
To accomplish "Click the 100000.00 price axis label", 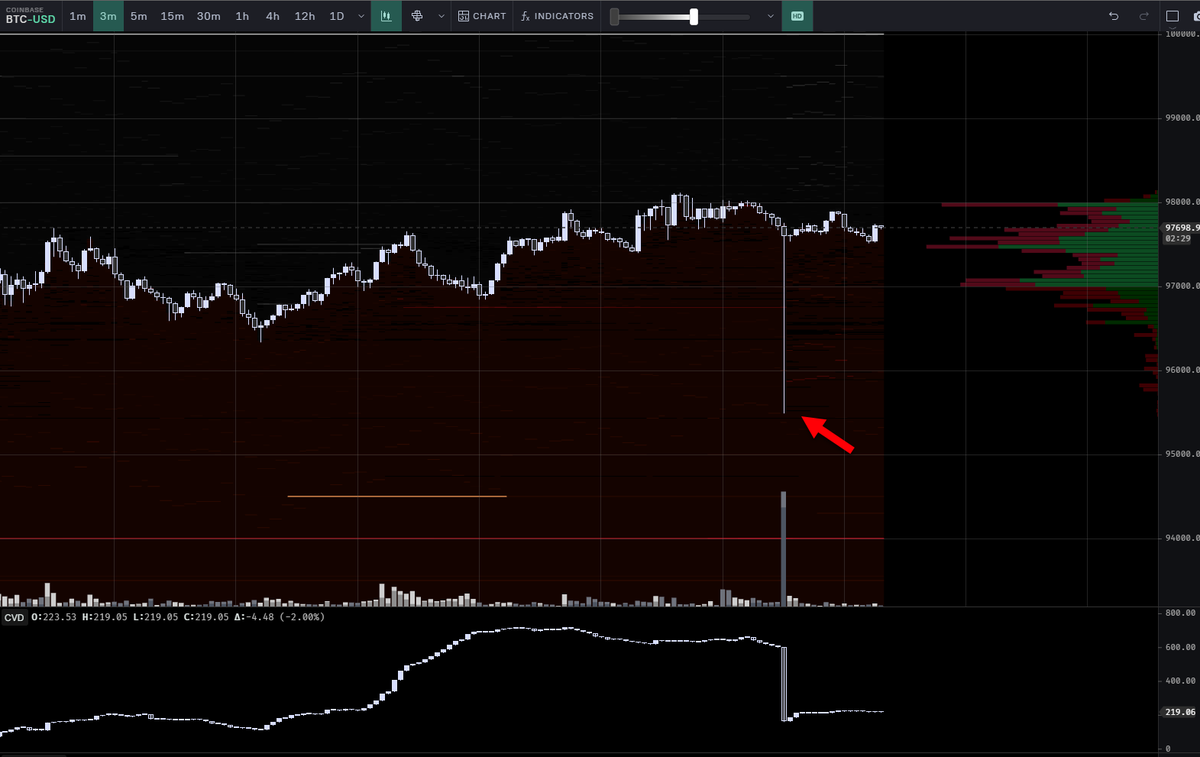I will click(x=1183, y=35).
